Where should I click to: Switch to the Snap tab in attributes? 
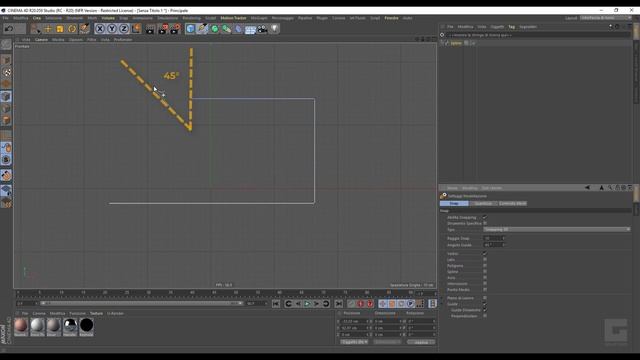[454, 203]
